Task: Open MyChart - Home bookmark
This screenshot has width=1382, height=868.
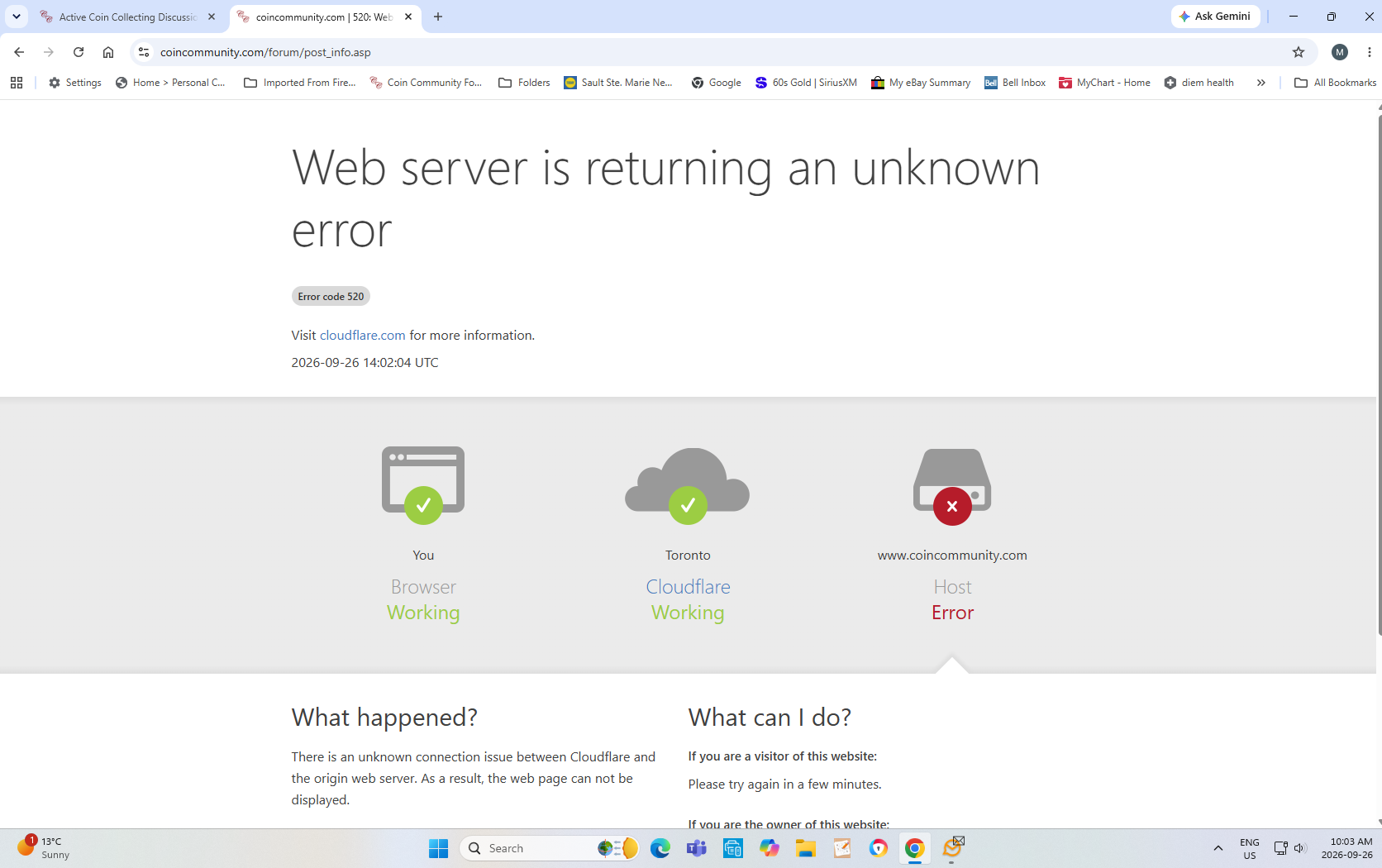Action: (x=1104, y=83)
